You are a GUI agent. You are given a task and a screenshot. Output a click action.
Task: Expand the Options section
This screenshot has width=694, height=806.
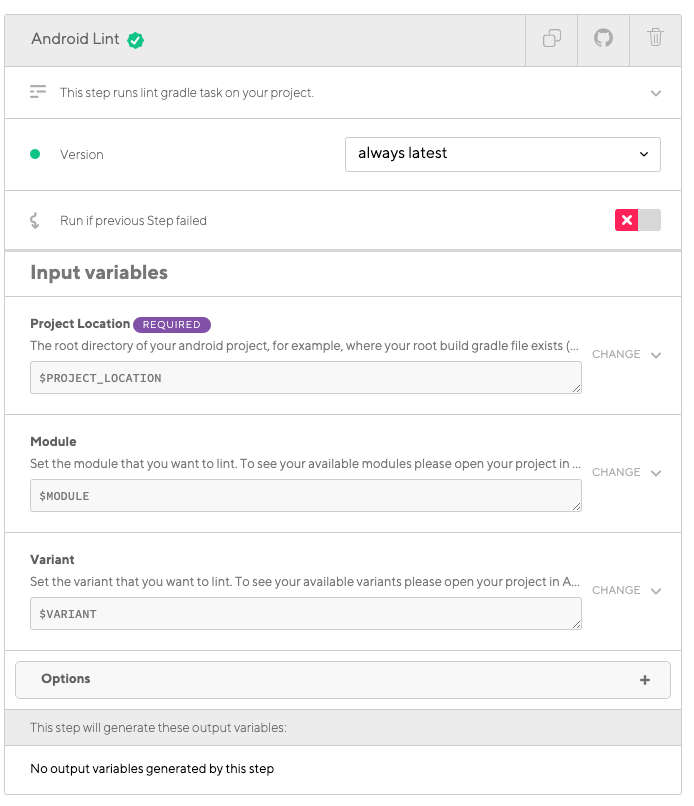[x=342, y=679]
